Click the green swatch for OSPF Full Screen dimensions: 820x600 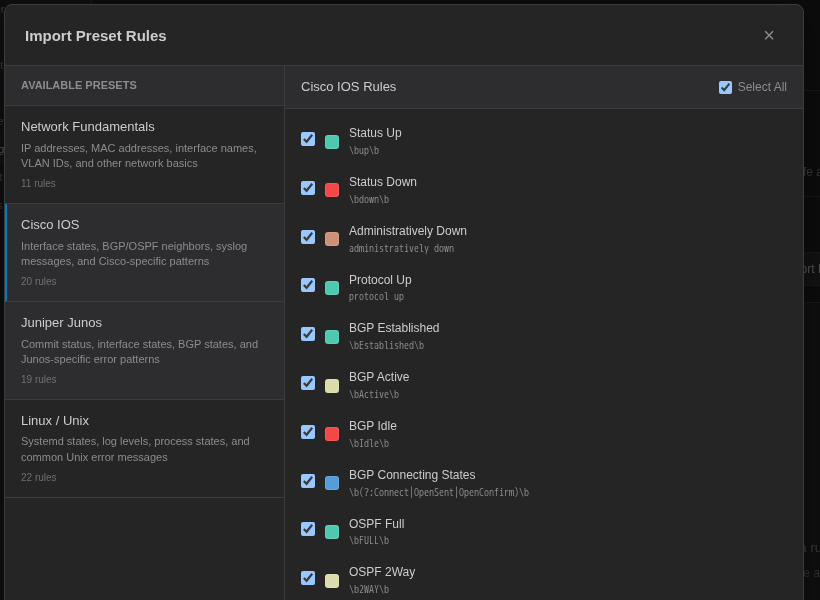click(x=332, y=532)
